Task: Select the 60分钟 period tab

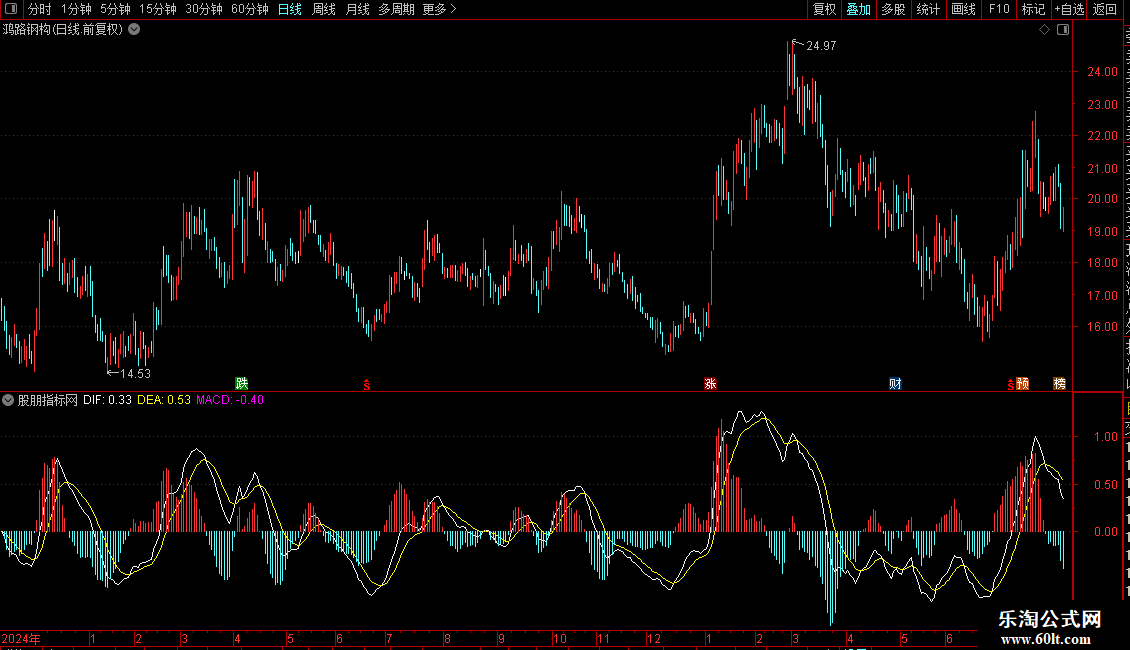Action: coord(249,9)
